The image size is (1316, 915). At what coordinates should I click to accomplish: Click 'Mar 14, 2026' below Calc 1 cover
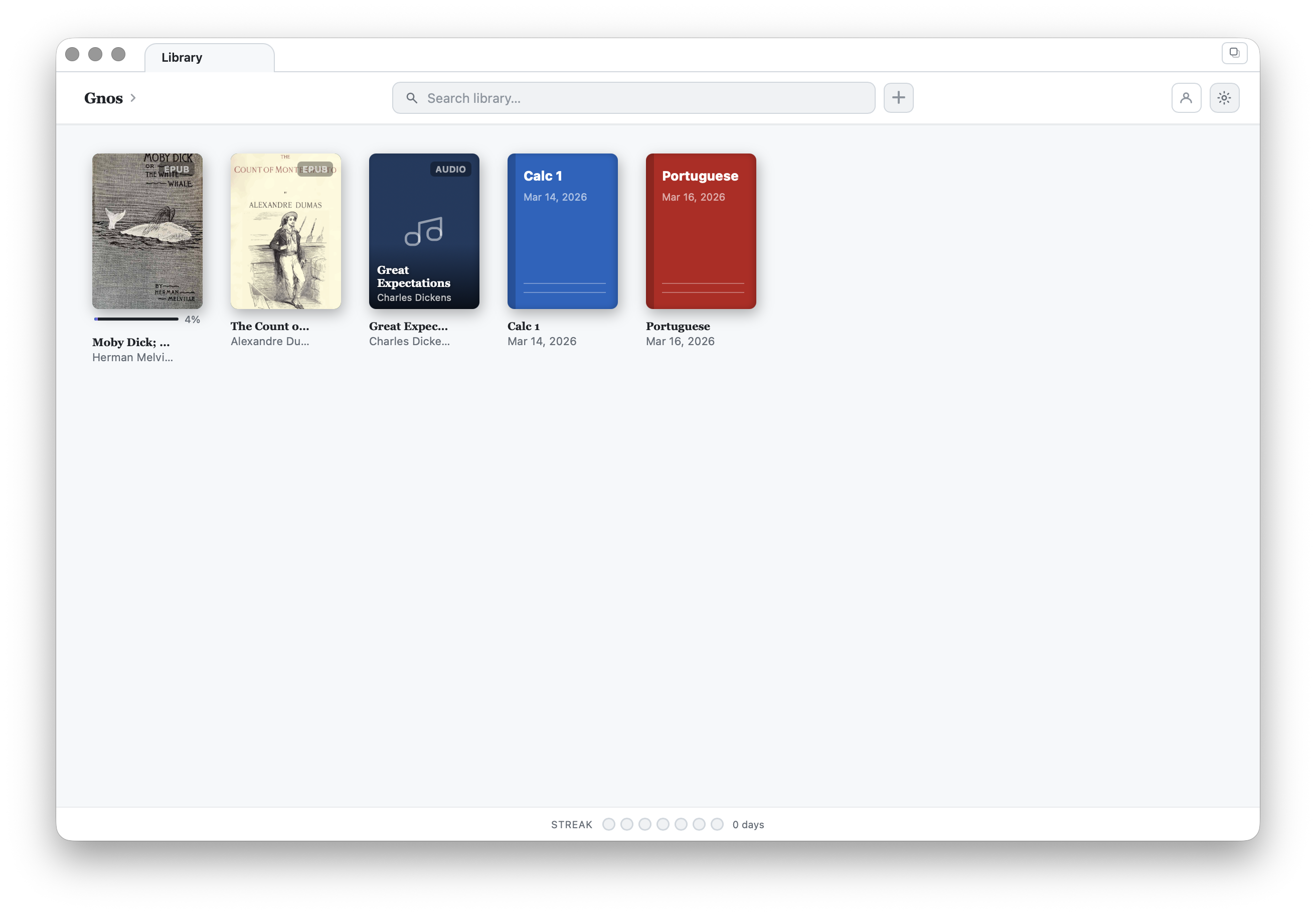tap(542, 341)
